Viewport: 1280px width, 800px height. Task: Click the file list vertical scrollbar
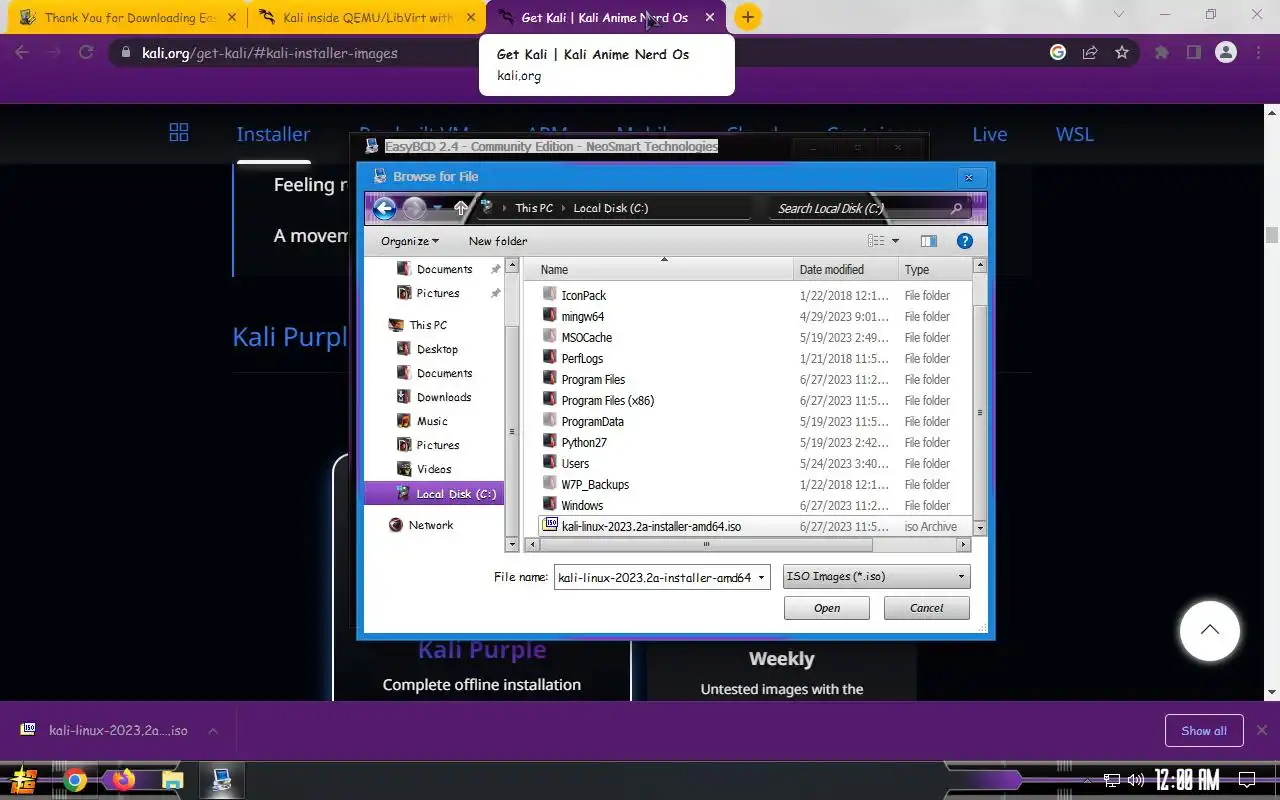point(980,412)
